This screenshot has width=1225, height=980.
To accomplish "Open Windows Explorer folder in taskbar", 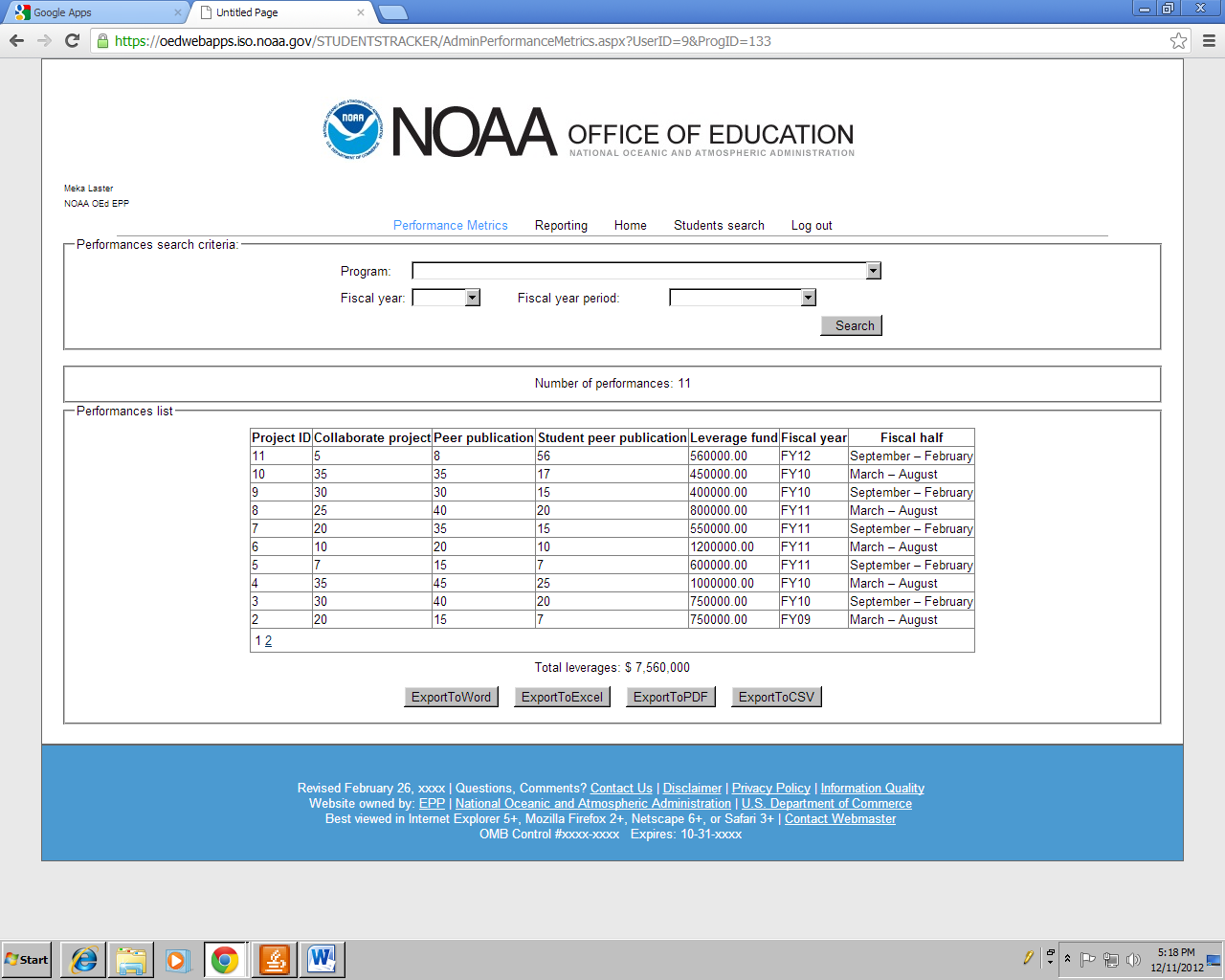I will (131, 959).
